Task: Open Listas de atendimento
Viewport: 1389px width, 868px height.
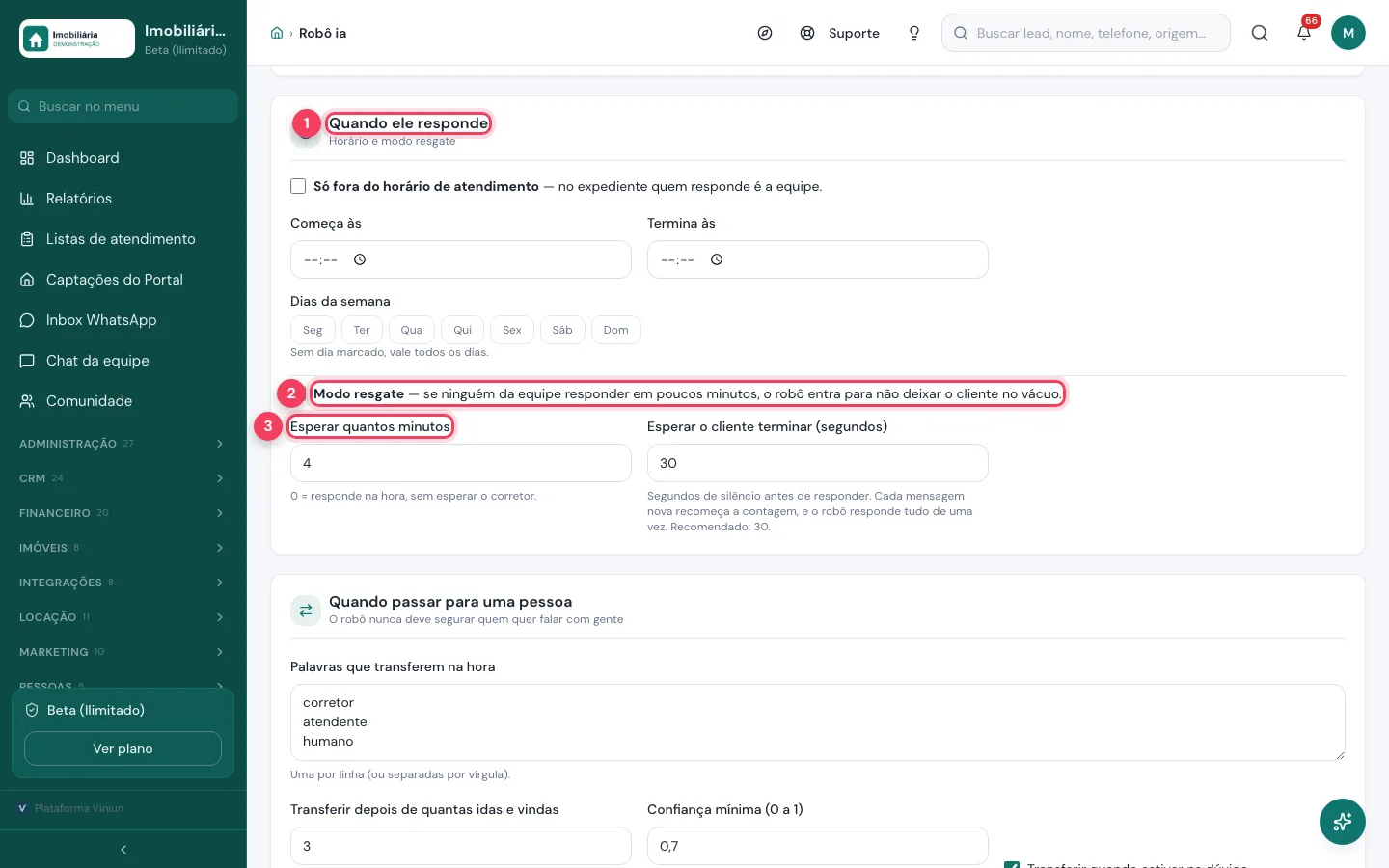Action: click(x=123, y=239)
